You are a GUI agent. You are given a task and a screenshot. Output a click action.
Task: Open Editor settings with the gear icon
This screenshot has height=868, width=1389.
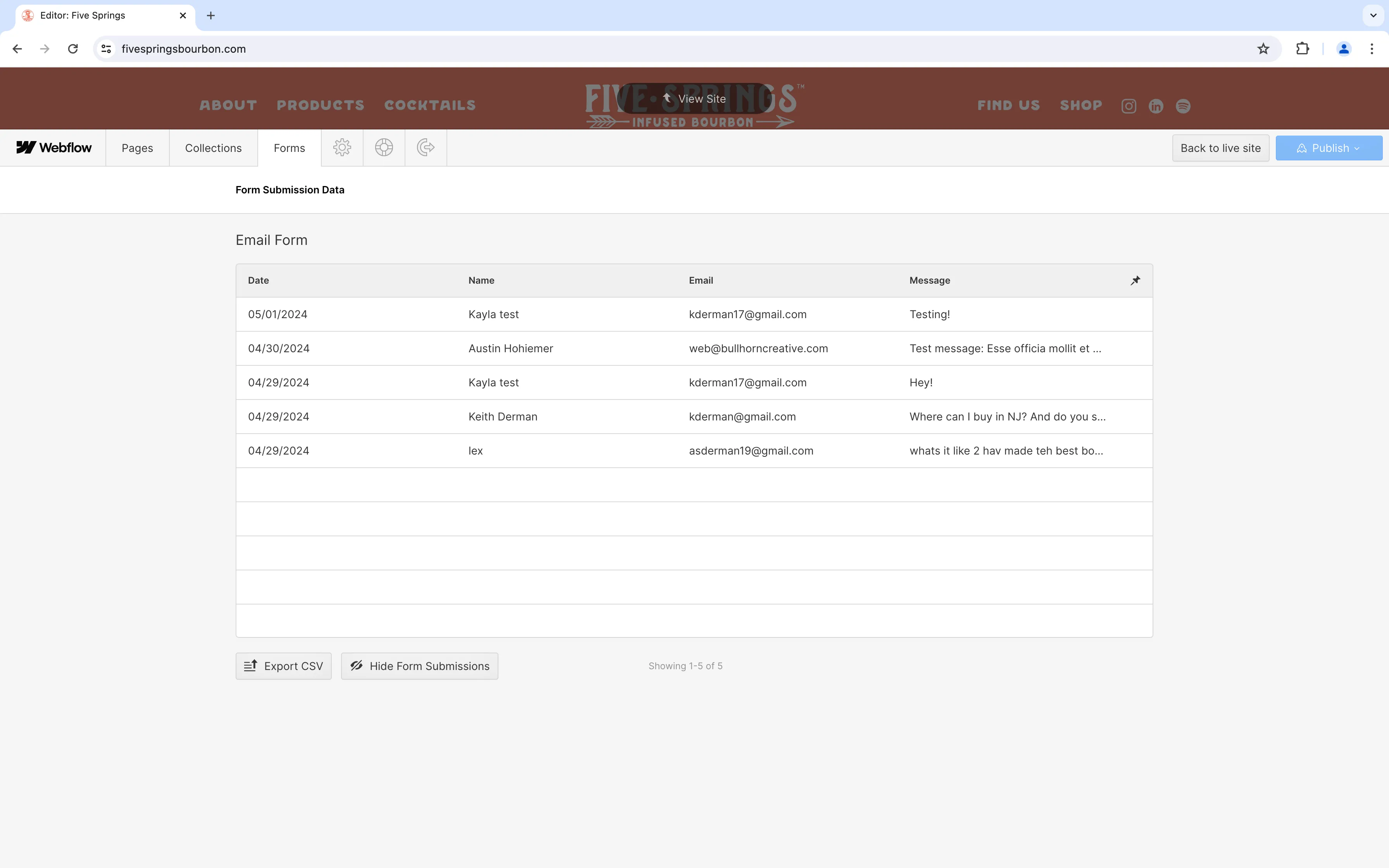point(342,148)
